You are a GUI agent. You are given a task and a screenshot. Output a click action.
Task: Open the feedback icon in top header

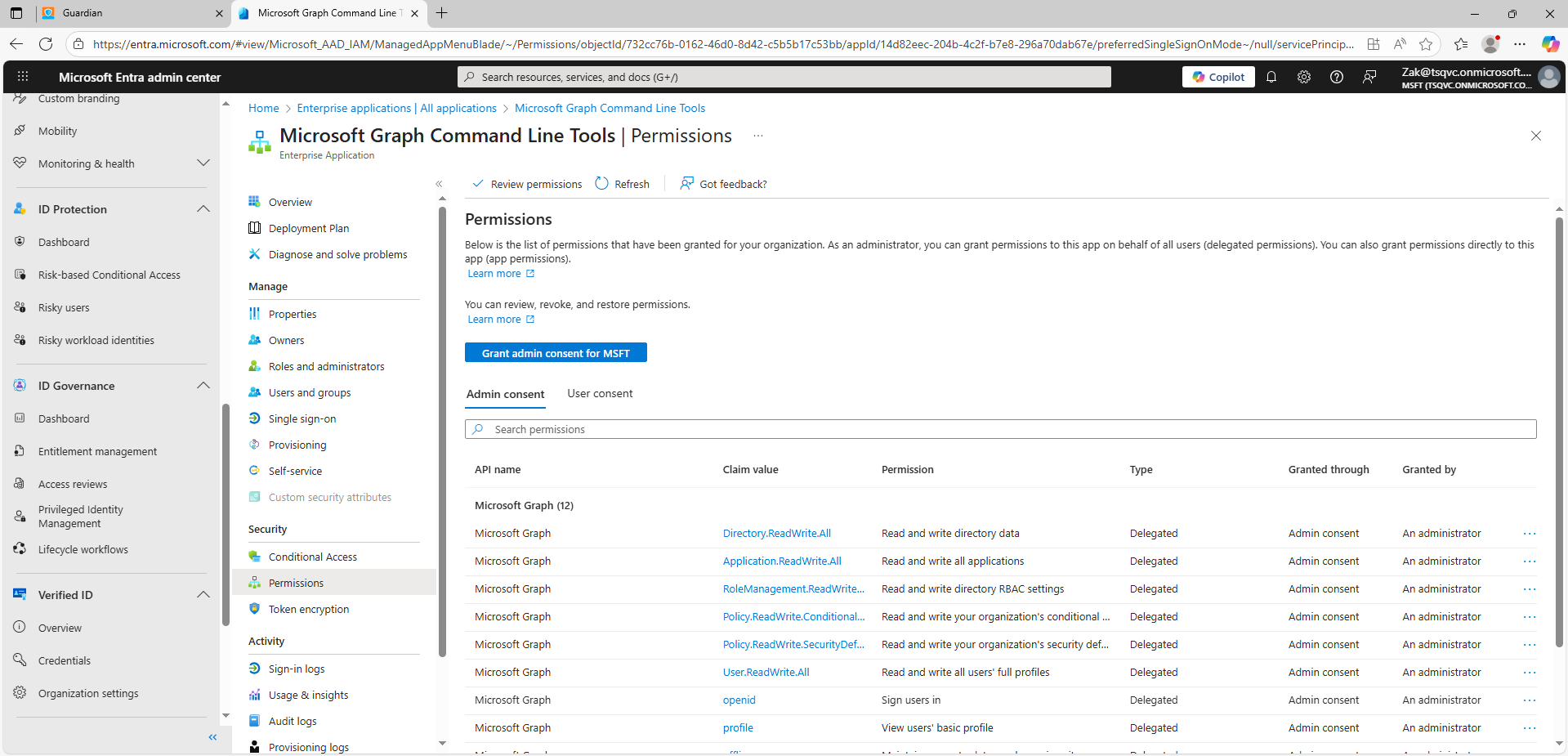point(1369,77)
